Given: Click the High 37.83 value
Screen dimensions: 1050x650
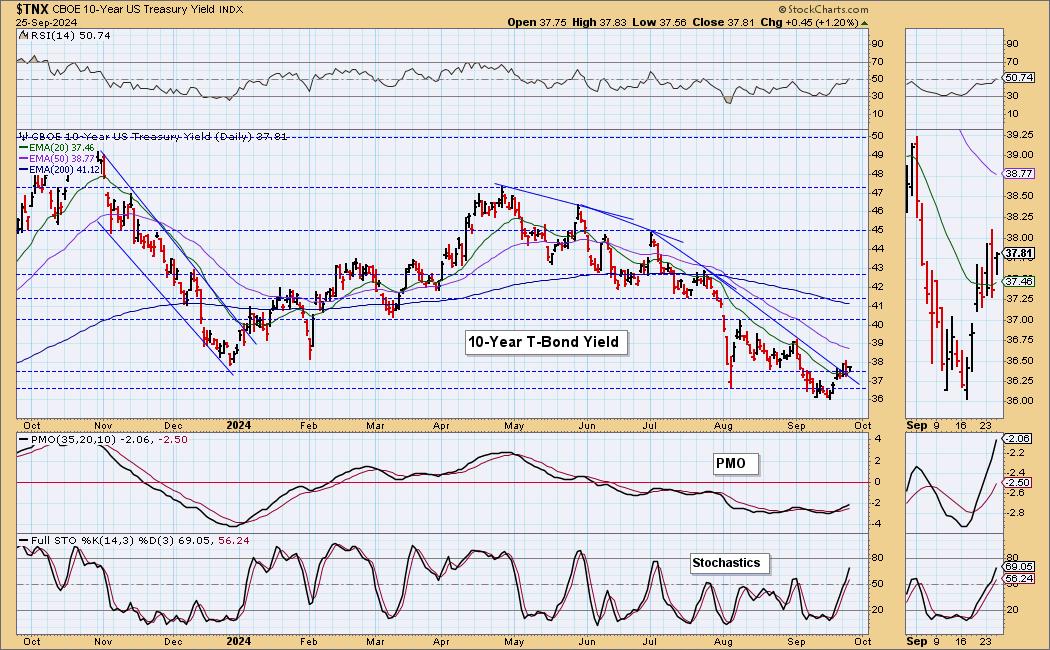Looking at the screenshot, I should click(599, 22).
